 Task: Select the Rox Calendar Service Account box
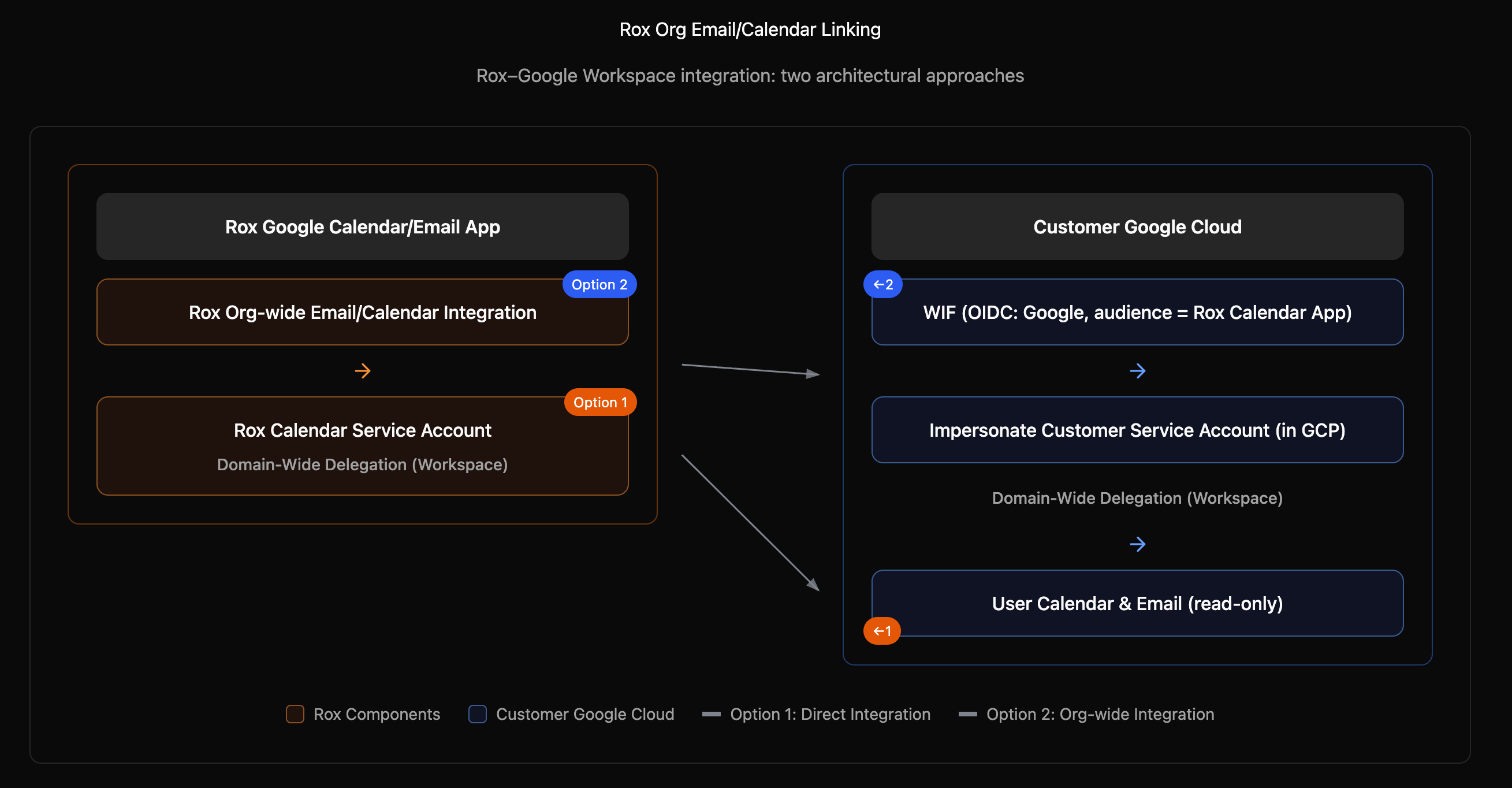tap(362, 446)
